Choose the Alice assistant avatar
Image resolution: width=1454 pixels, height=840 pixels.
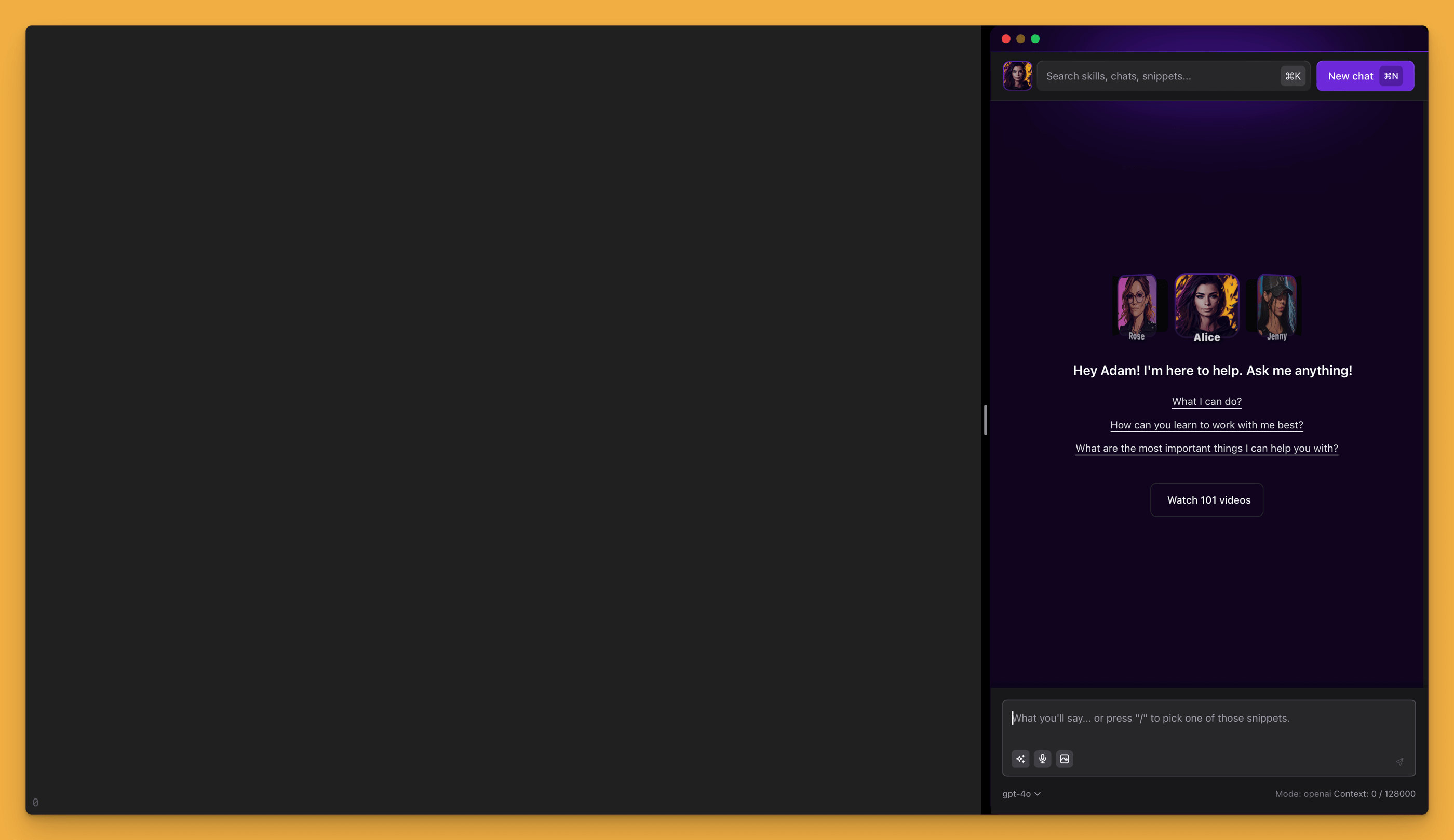click(x=1206, y=306)
